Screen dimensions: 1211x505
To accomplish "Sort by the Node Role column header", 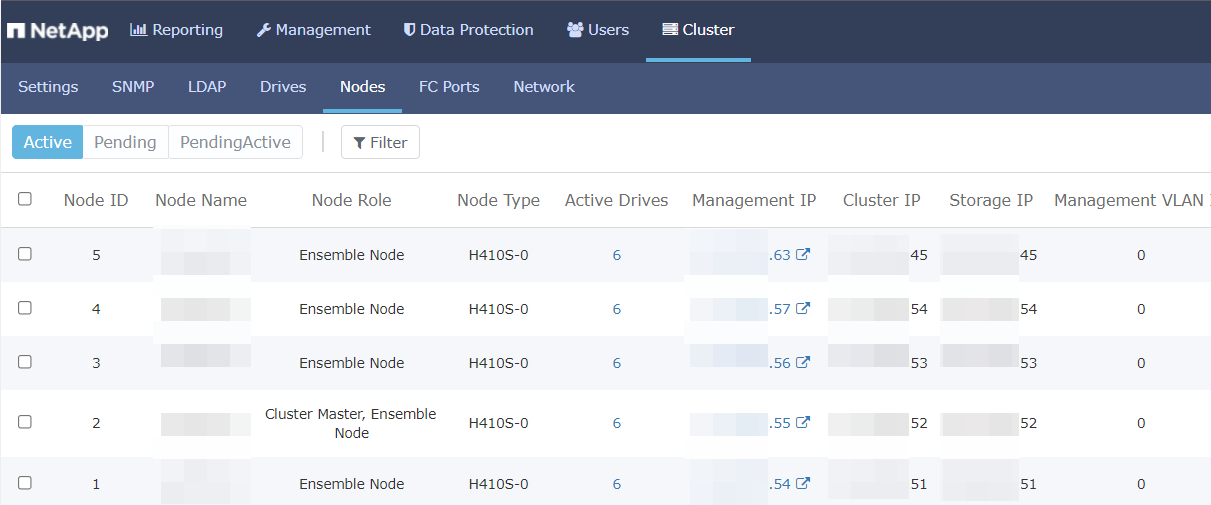I will click(352, 200).
